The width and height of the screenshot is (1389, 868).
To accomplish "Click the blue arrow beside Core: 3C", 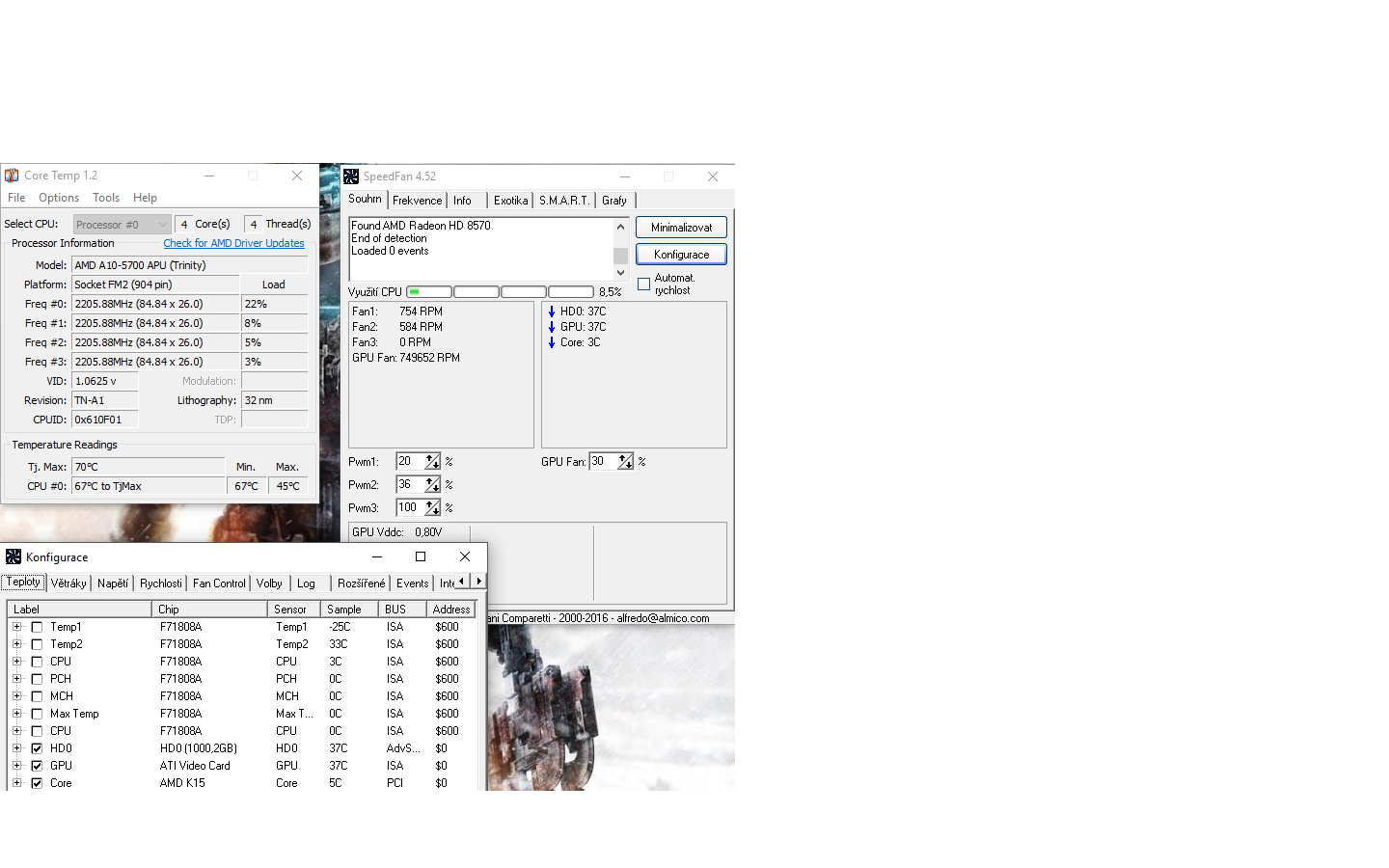I will [552, 342].
